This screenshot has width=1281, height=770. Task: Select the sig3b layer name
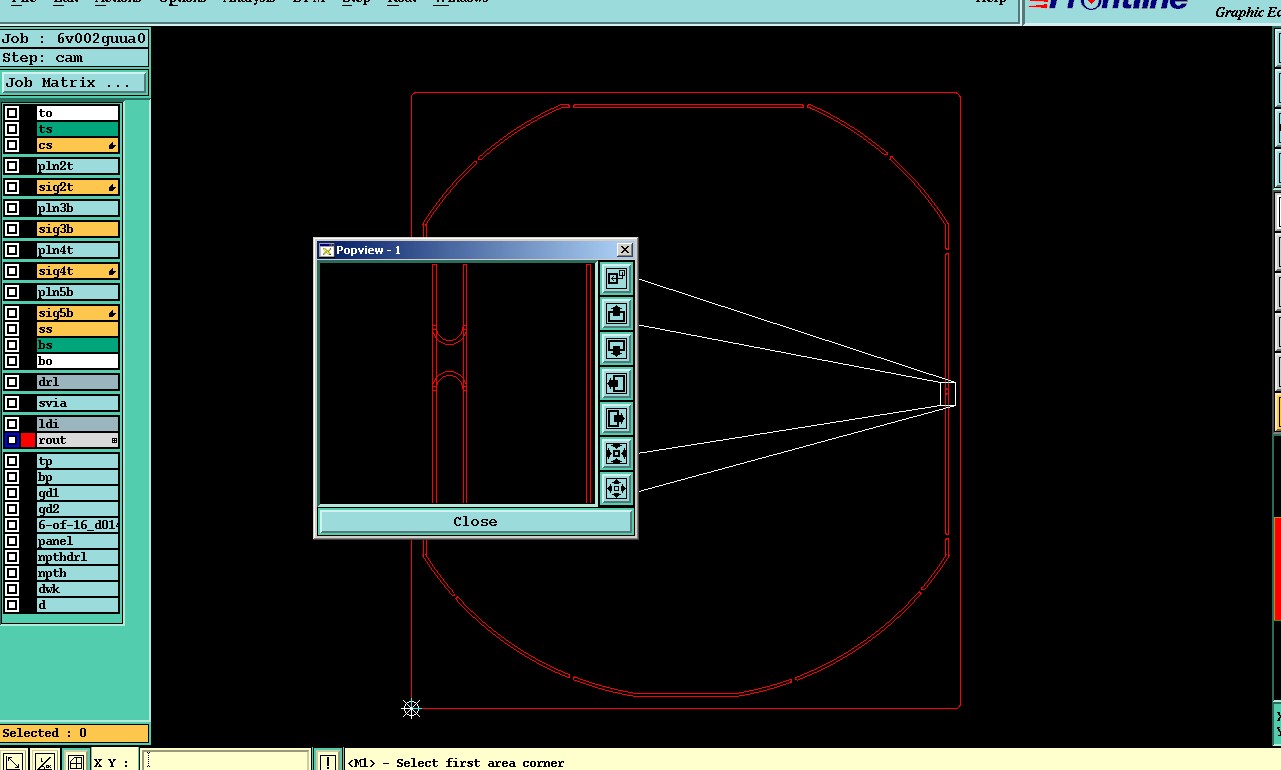78,229
